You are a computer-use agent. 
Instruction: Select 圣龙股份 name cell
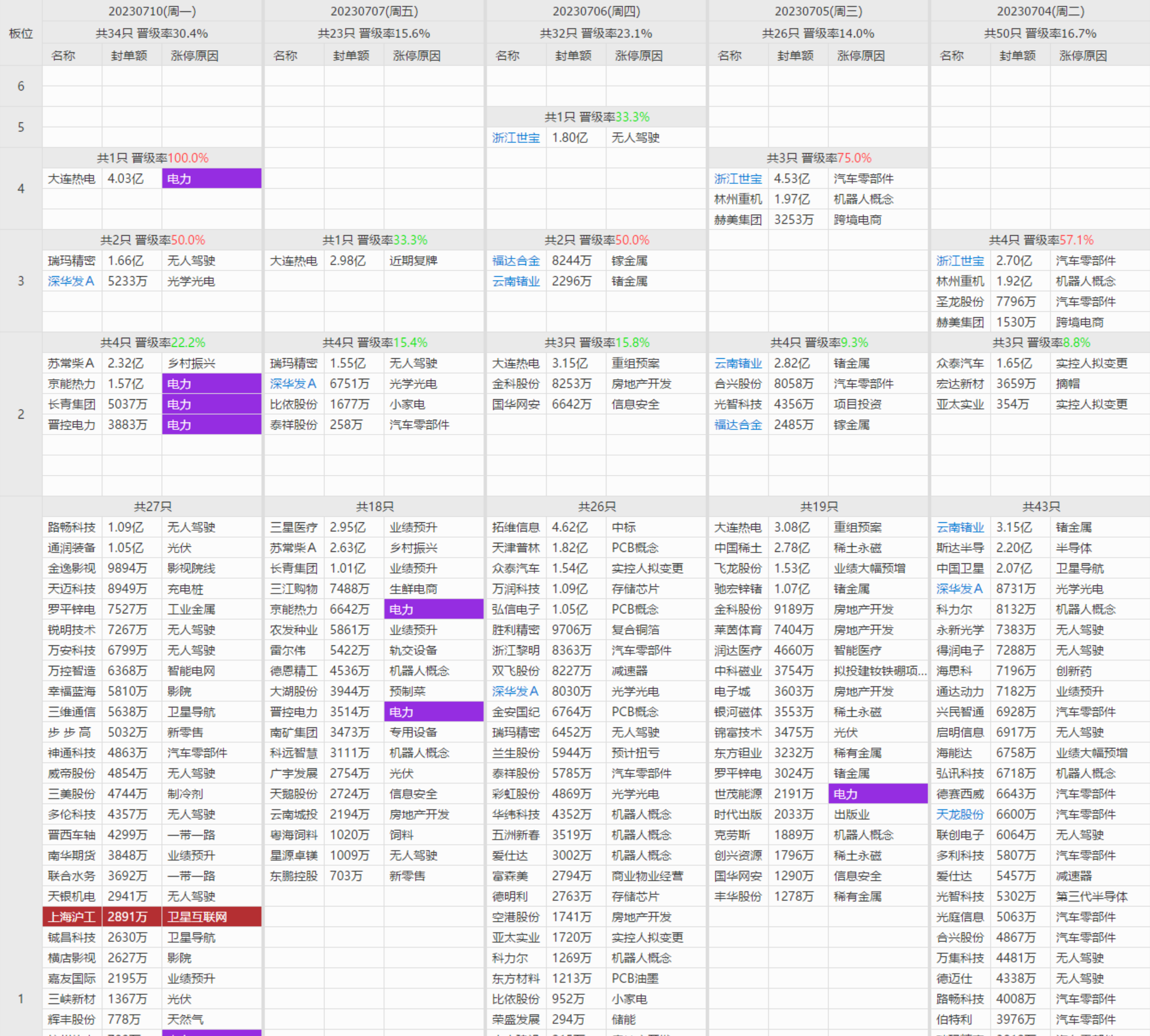pyautogui.click(x=960, y=302)
